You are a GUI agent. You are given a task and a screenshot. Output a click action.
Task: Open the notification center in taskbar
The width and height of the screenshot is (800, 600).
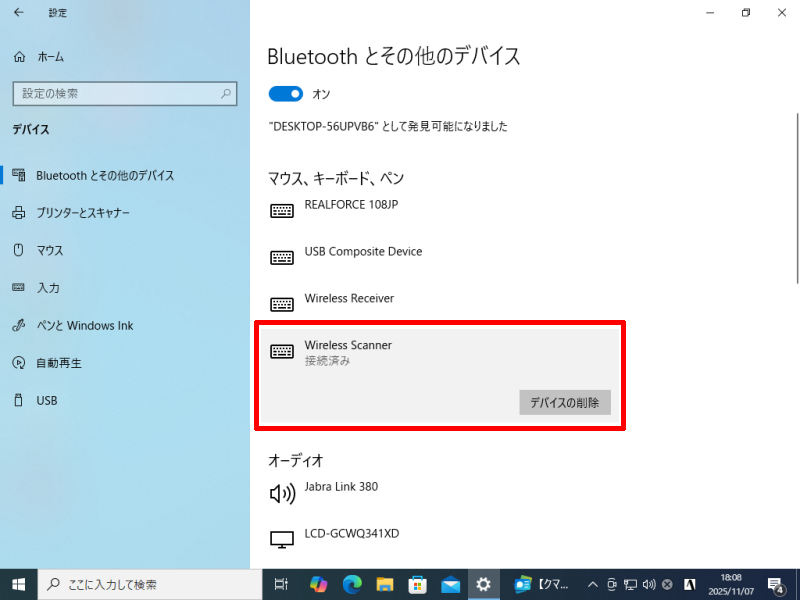pyautogui.click(x=775, y=584)
